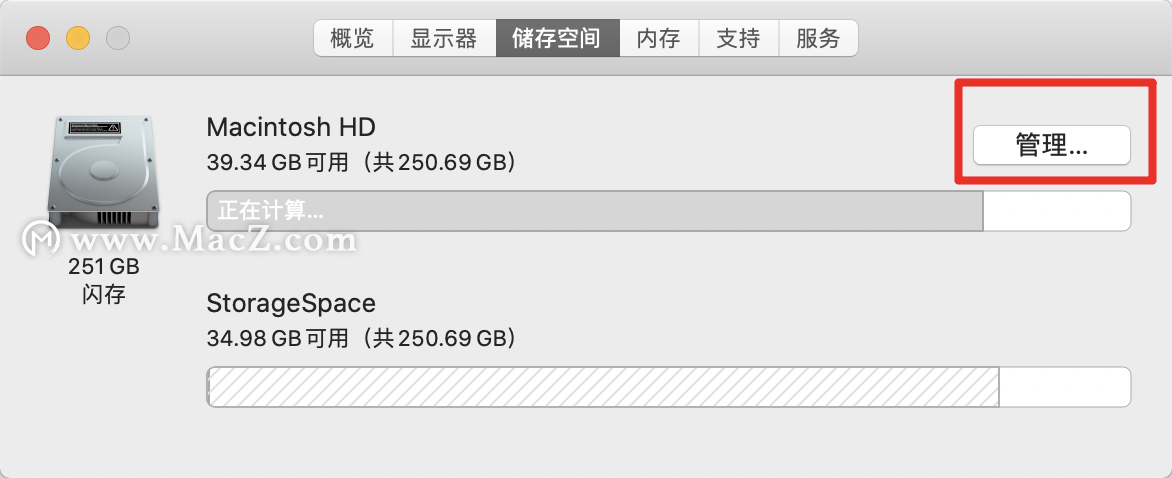
Task: Click the yellow minimize window button
Action: [78, 38]
